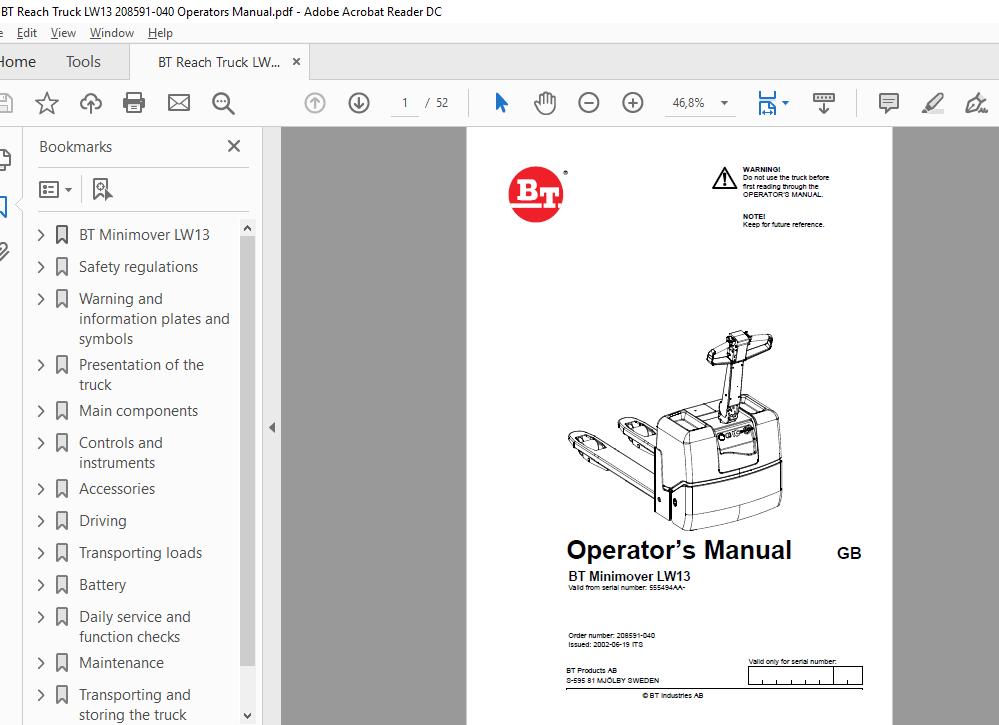Select BT Reach Truck LW document tab
The image size is (999, 725).
pos(219,62)
